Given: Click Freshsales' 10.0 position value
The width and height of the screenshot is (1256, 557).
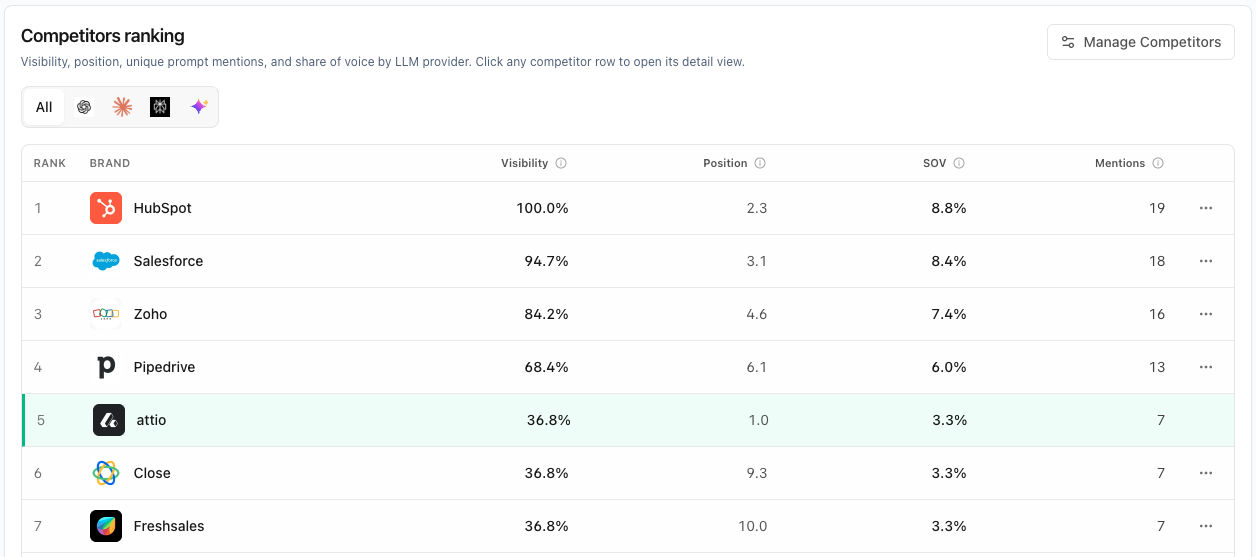Looking at the screenshot, I should coord(753,526).
